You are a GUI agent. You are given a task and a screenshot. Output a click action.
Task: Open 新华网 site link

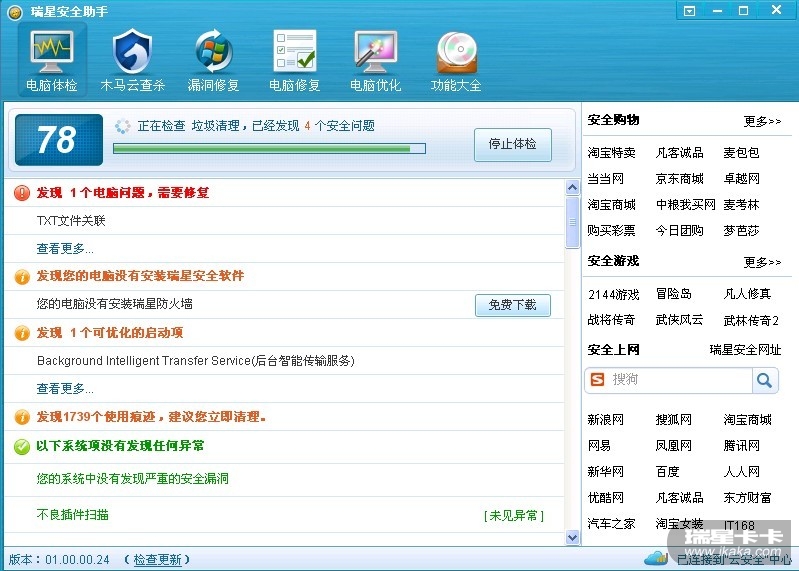coord(605,472)
